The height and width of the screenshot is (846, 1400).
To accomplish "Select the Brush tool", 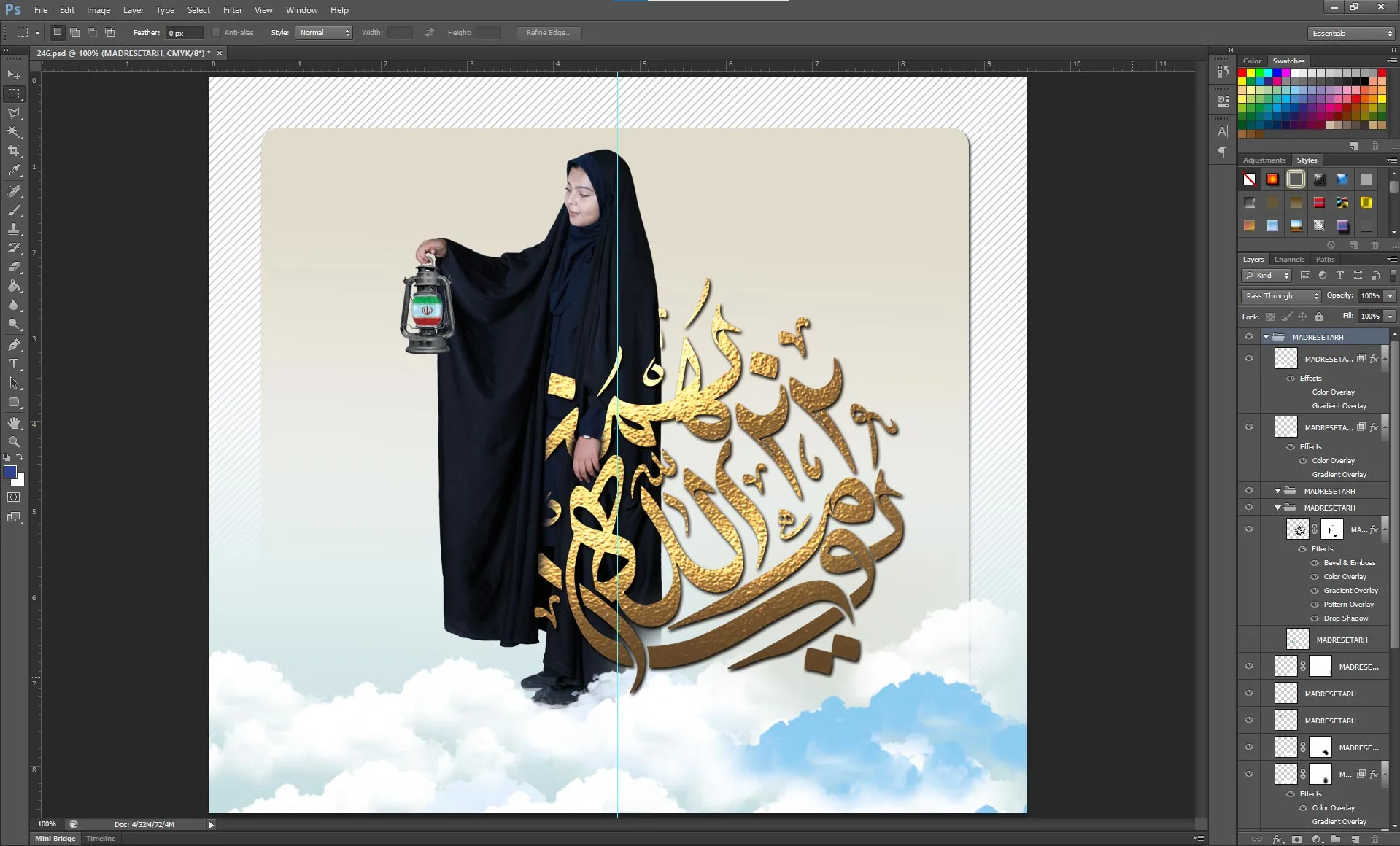I will pyautogui.click(x=14, y=210).
